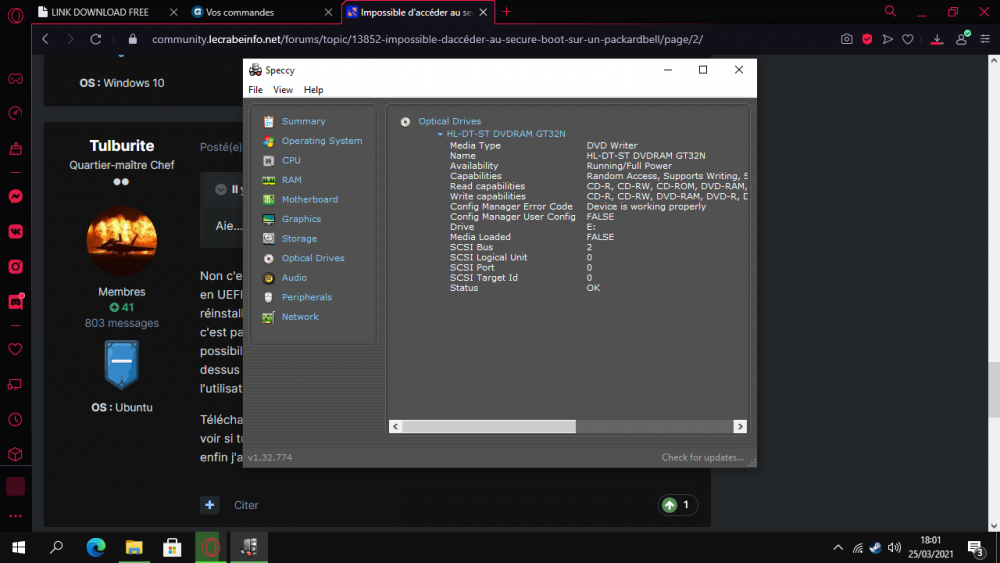Open Tulburite's profile name link
Screen dimensions: 1000x563
[122, 145]
